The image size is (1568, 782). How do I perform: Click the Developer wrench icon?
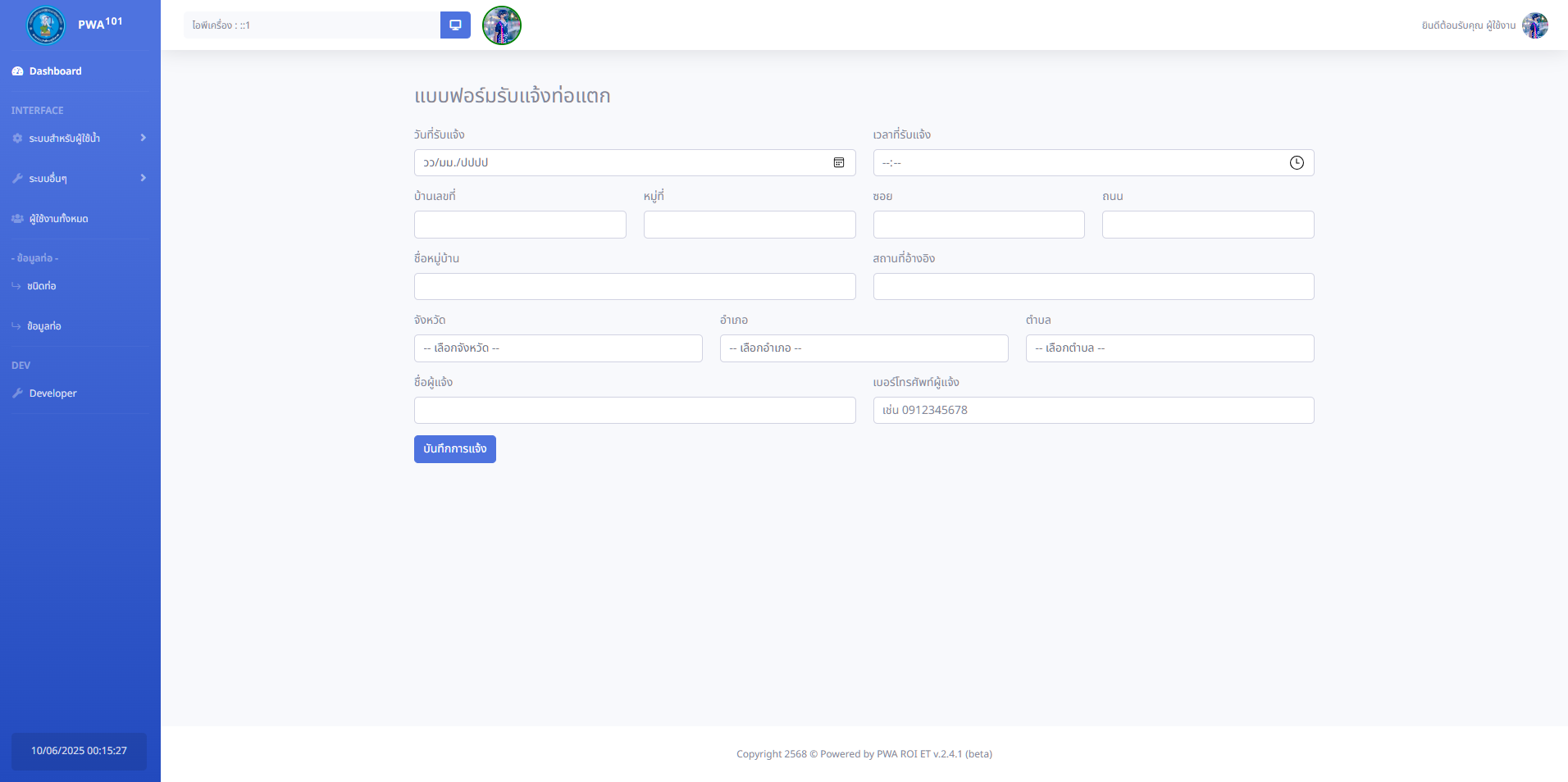[x=17, y=393]
